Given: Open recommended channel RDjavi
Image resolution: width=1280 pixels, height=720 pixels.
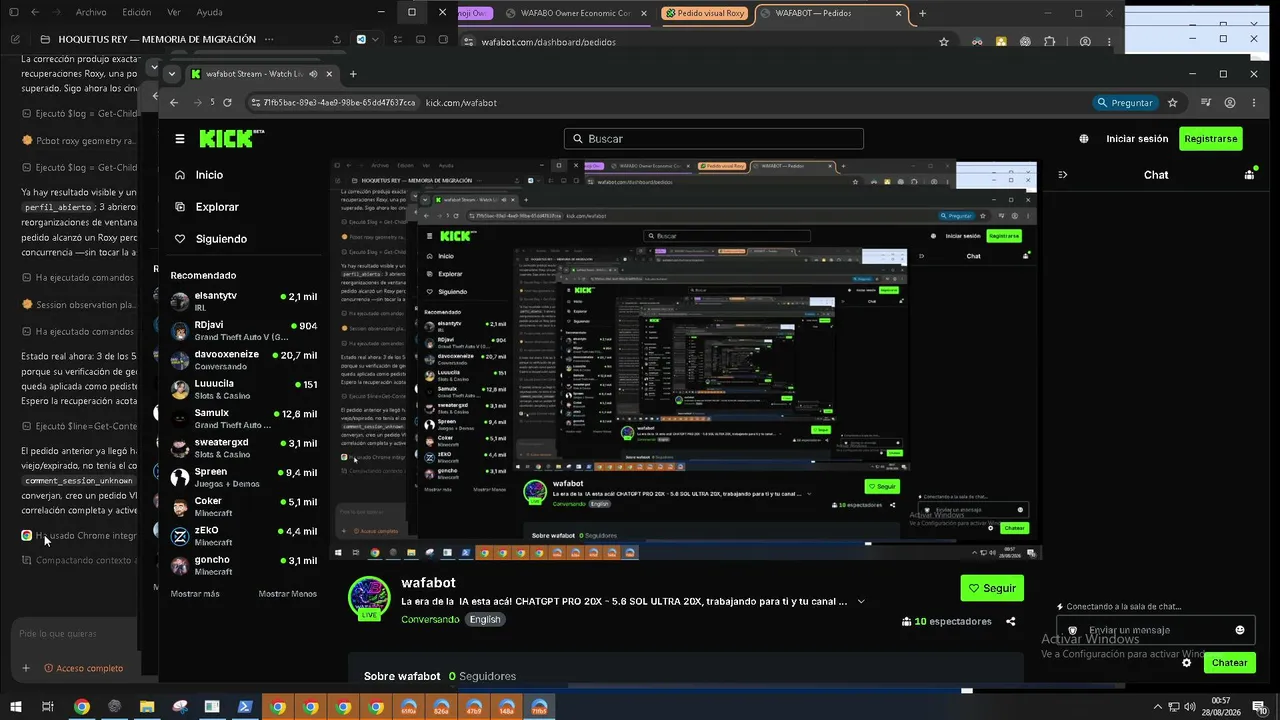Looking at the screenshot, I should (244, 331).
